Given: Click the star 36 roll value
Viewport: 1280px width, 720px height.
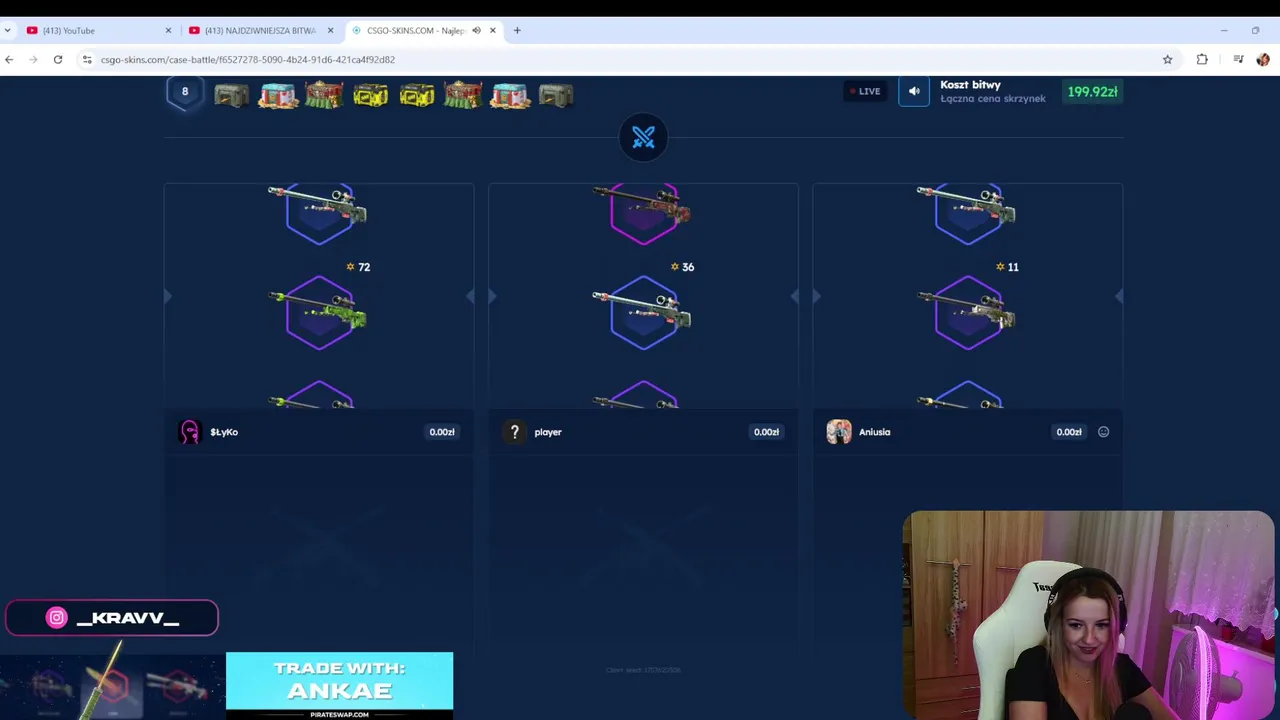Looking at the screenshot, I should click(x=682, y=267).
